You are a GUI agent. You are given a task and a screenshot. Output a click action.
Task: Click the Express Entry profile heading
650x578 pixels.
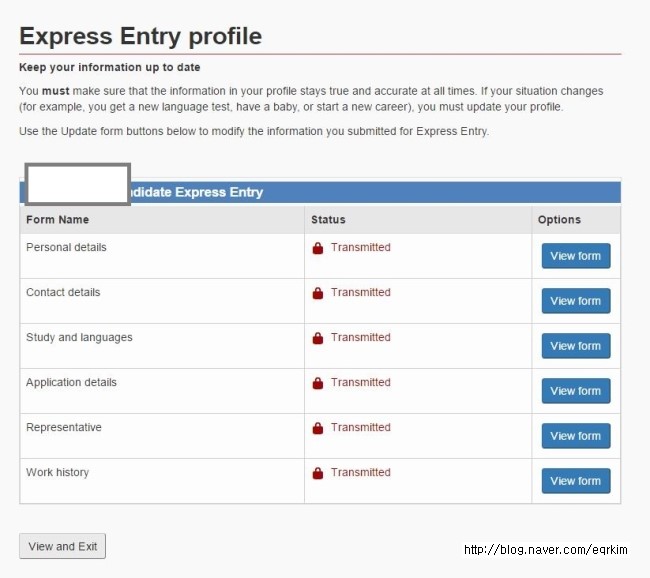click(141, 37)
